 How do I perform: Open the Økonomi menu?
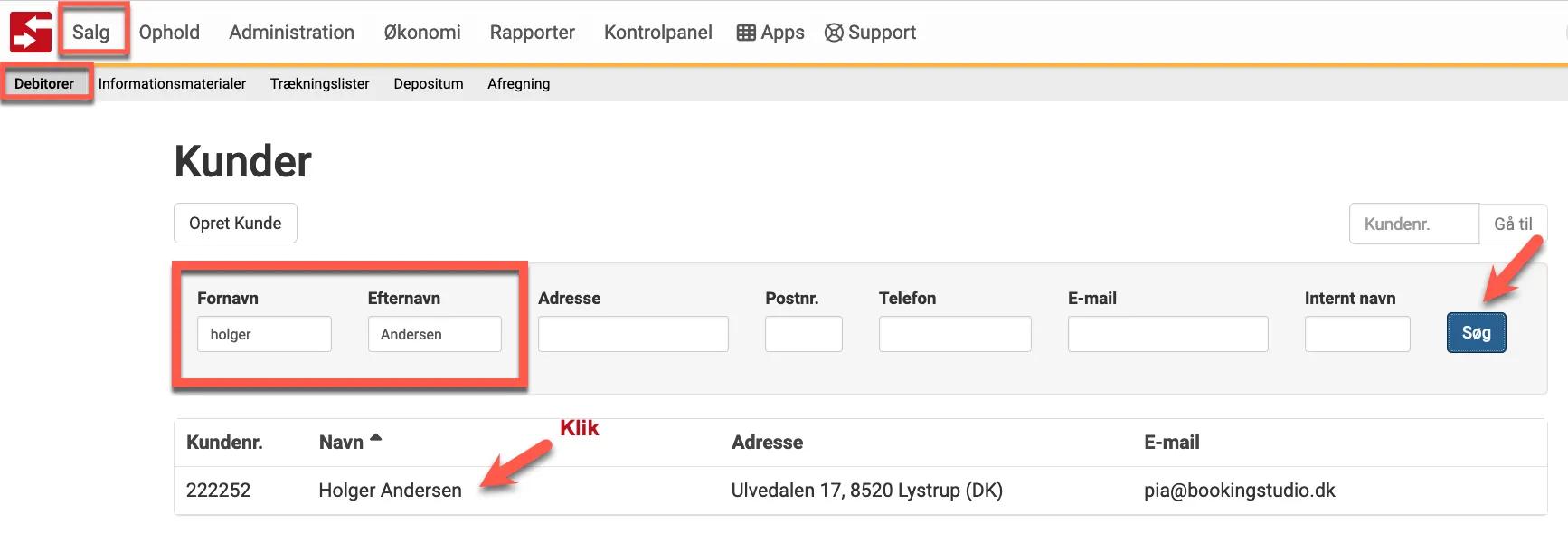[x=422, y=33]
